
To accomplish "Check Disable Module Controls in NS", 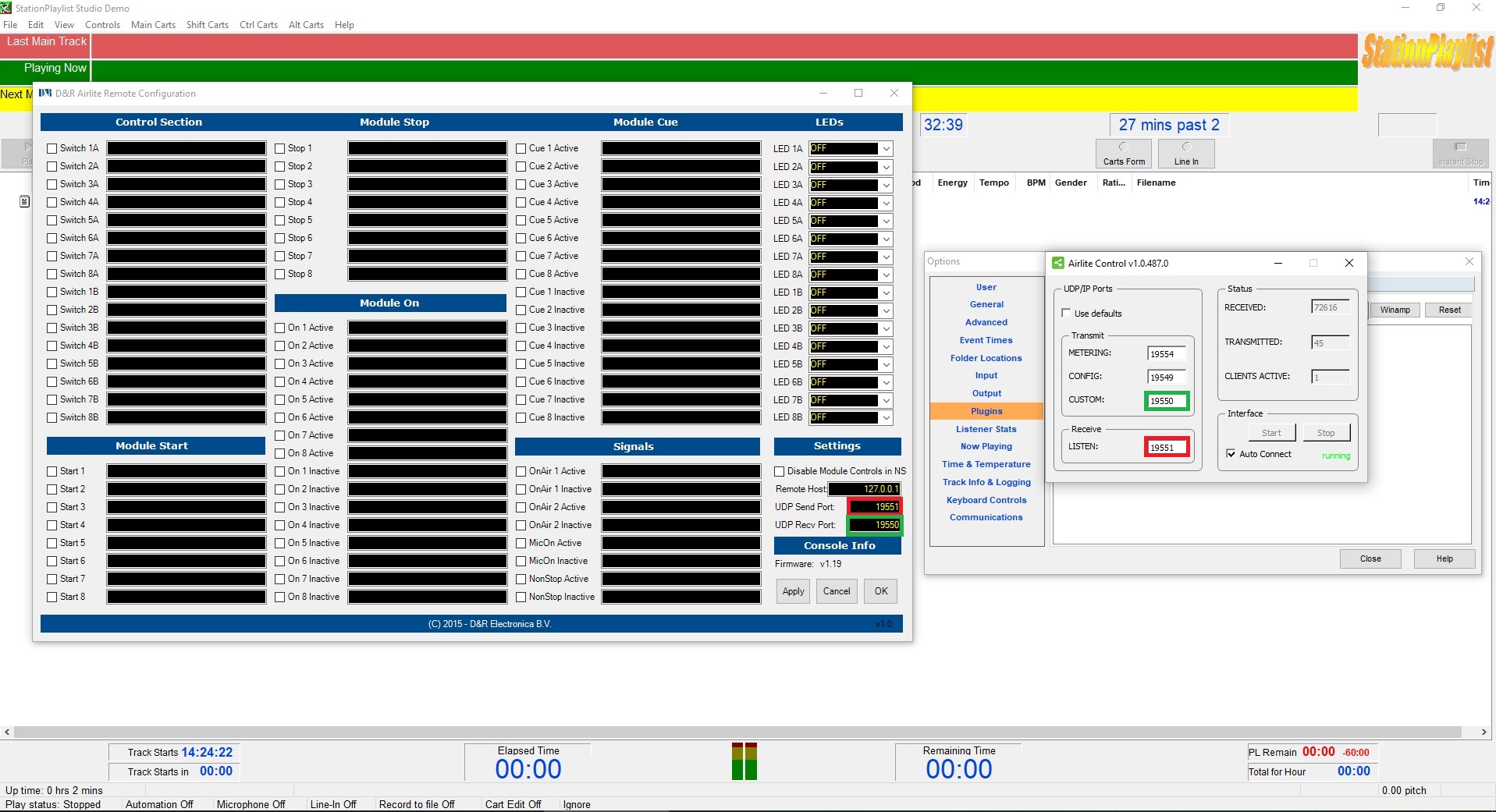I will tap(779, 471).
